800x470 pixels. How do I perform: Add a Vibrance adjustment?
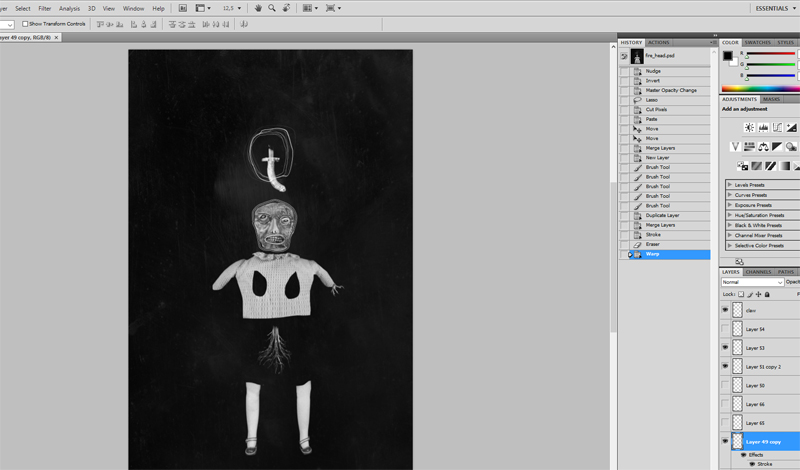point(735,147)
